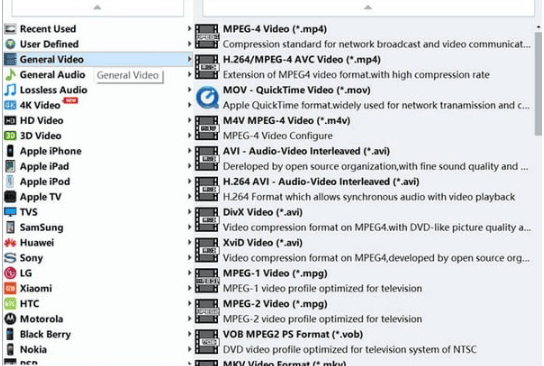Expand the Apple iPhone submenu arrow
This screenshot has height=366, width=544.
coord(189,151)
